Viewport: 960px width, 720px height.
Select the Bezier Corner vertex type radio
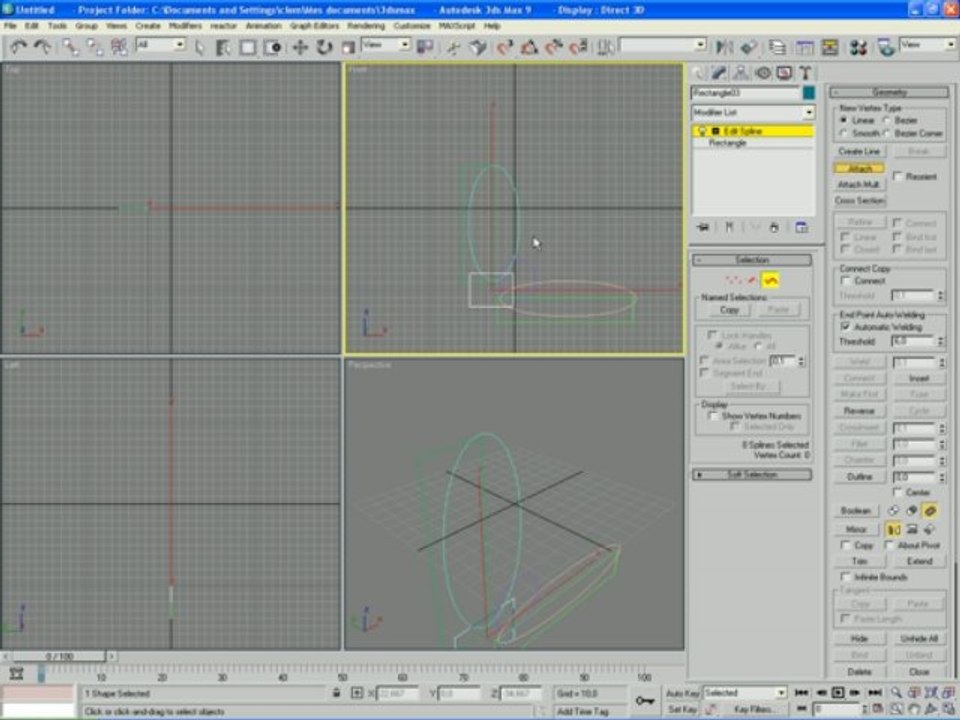tap(886, 133)
